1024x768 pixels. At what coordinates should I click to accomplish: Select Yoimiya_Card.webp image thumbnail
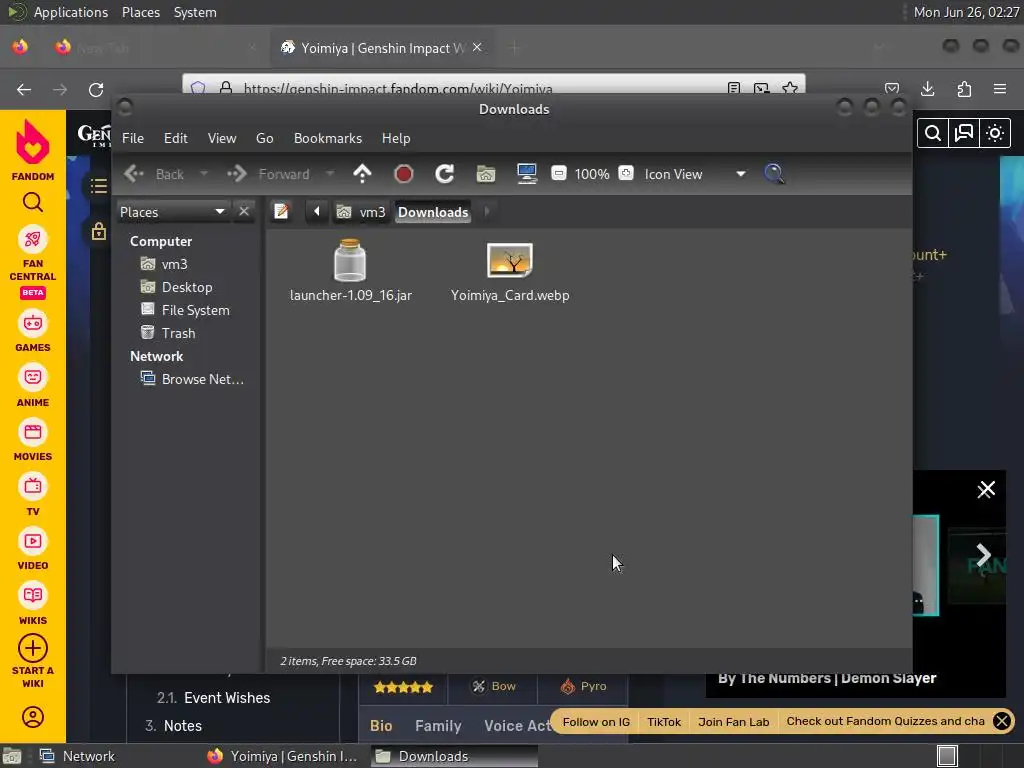(509, 260)
